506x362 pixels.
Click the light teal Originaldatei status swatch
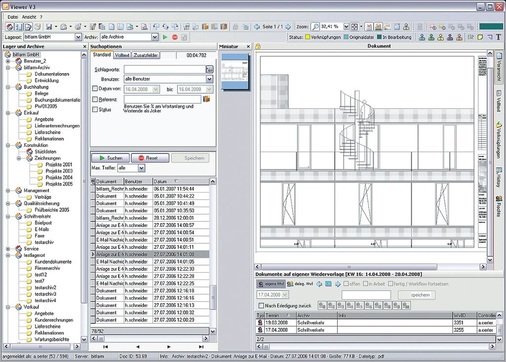point(346,37)
